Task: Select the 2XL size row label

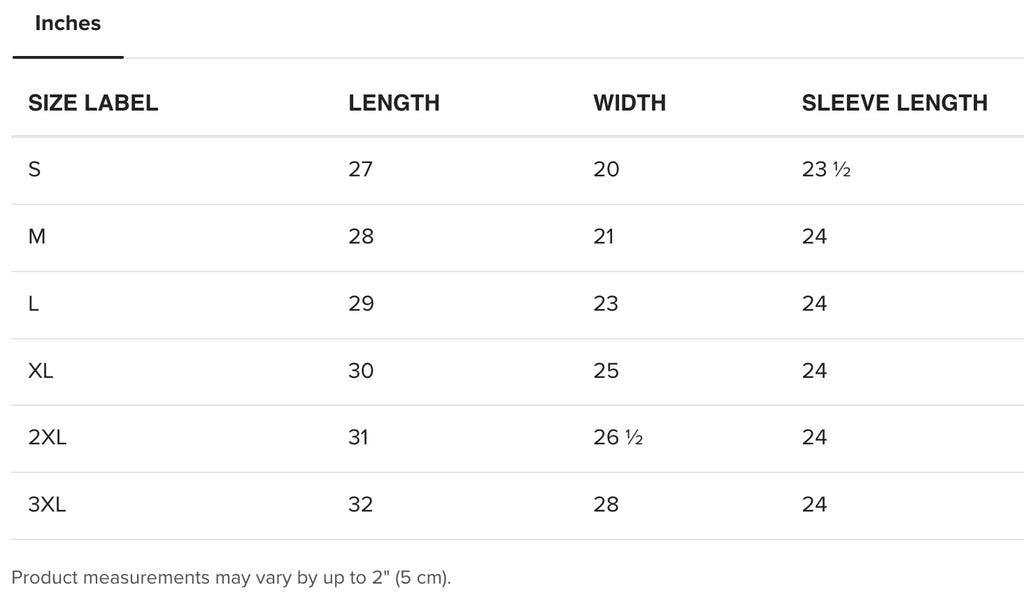Action: coord(47,437)
